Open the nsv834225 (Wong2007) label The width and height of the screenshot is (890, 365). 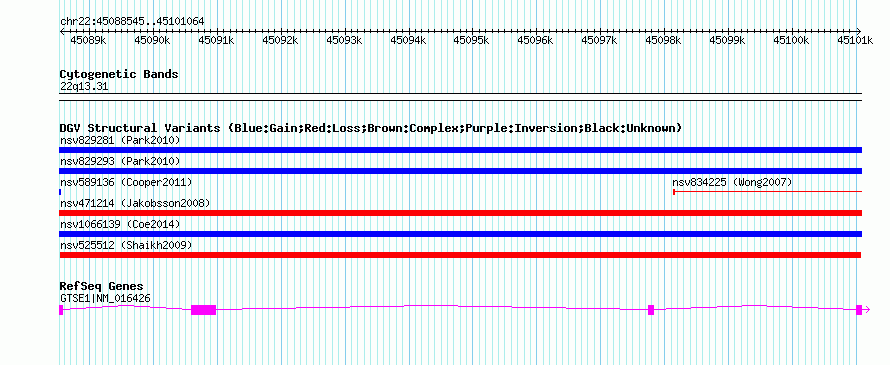point(732,182)
